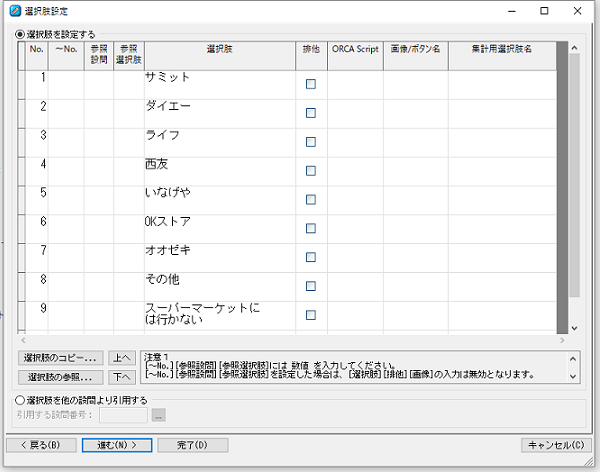Select the ライフ choice cell
The height and width of the screenshot is (472, 602).
point(220,142)
